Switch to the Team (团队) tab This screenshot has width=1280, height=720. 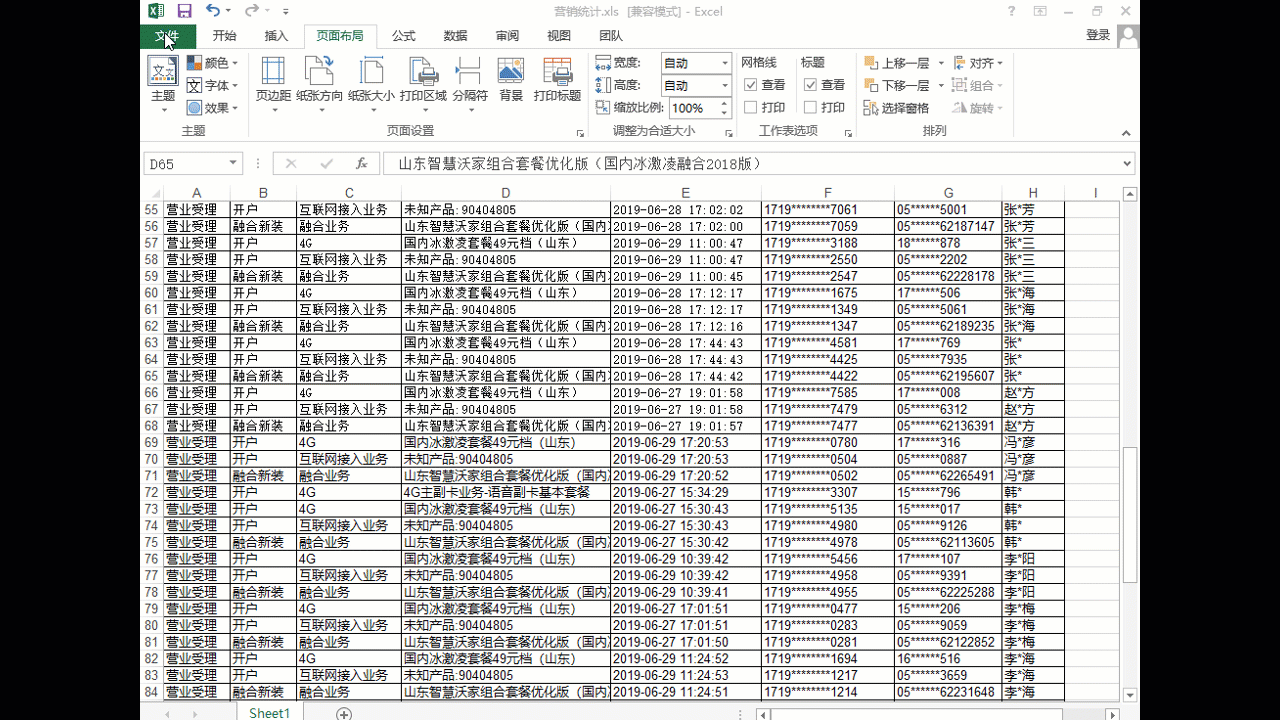point(611,36)
